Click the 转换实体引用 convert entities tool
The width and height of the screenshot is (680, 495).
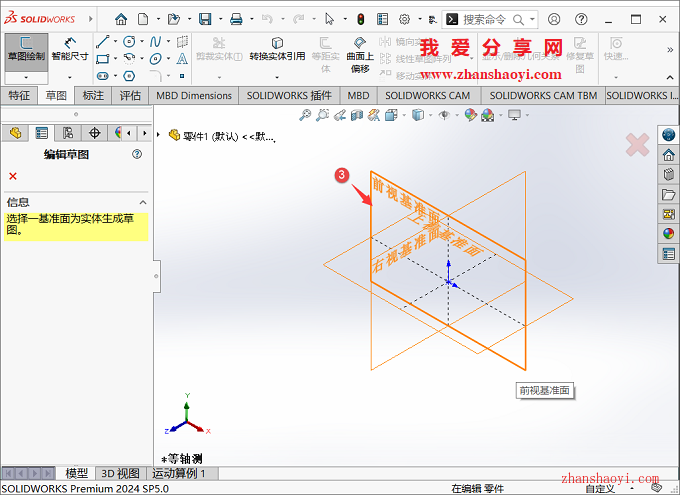277,49
